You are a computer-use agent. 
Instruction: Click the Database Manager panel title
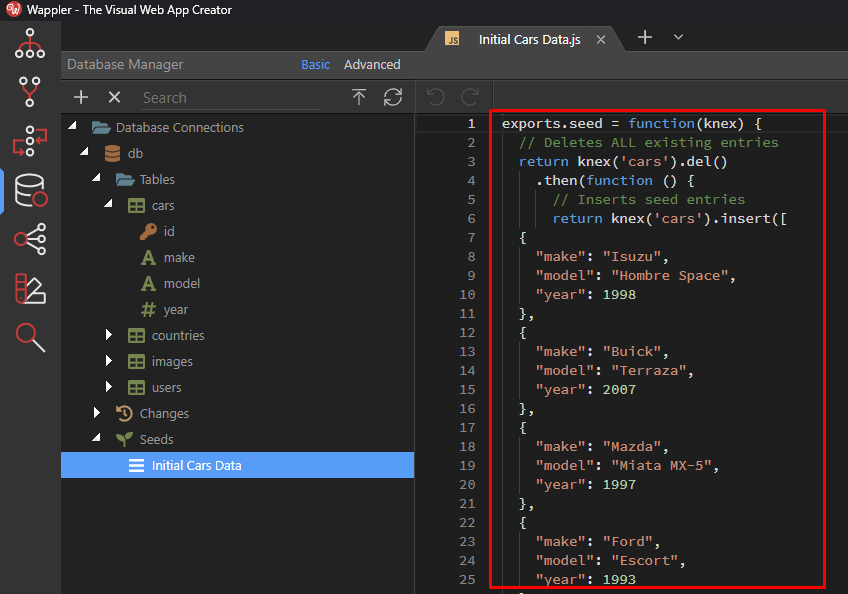[x=125, y=64]
